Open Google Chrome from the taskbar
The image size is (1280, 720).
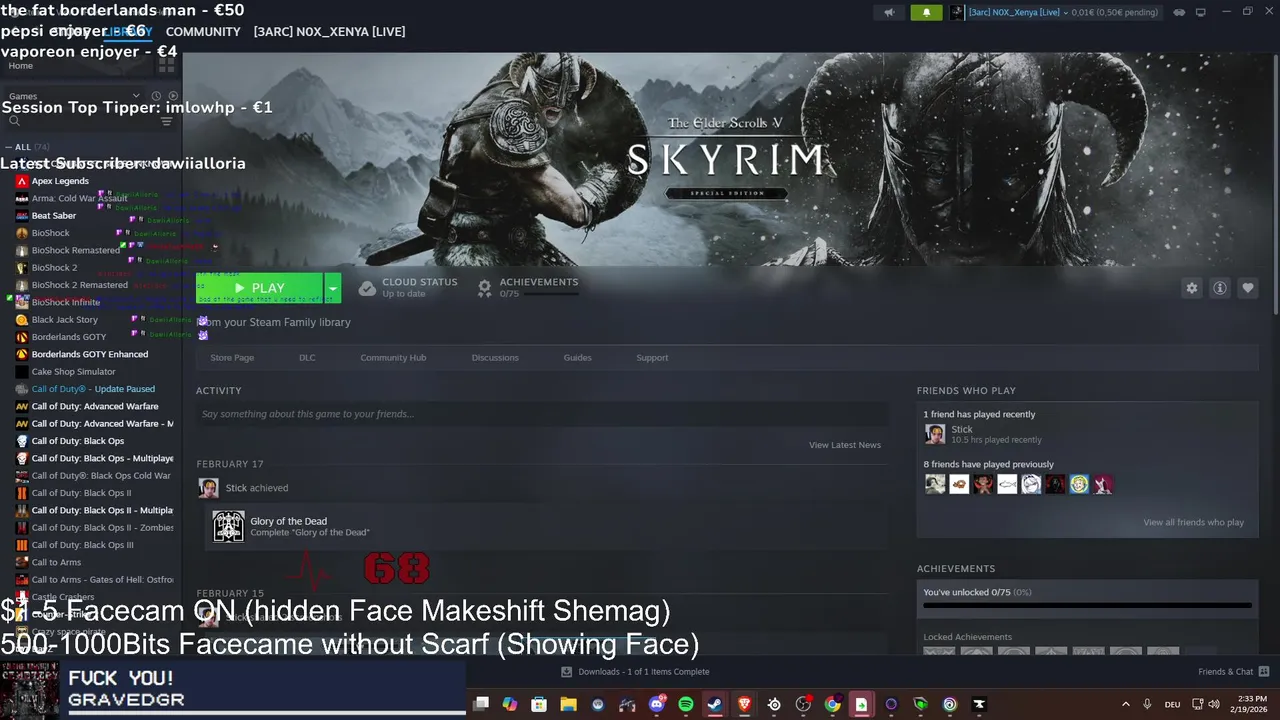(832, 704)
